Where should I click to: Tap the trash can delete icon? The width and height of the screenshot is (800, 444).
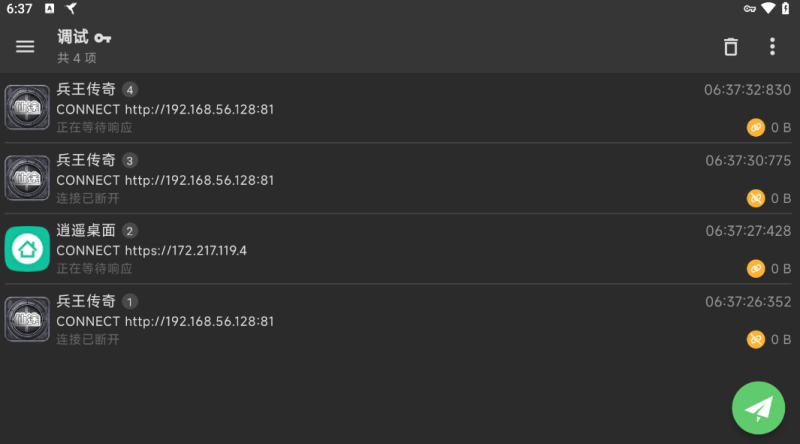click(x=731, y=46)
